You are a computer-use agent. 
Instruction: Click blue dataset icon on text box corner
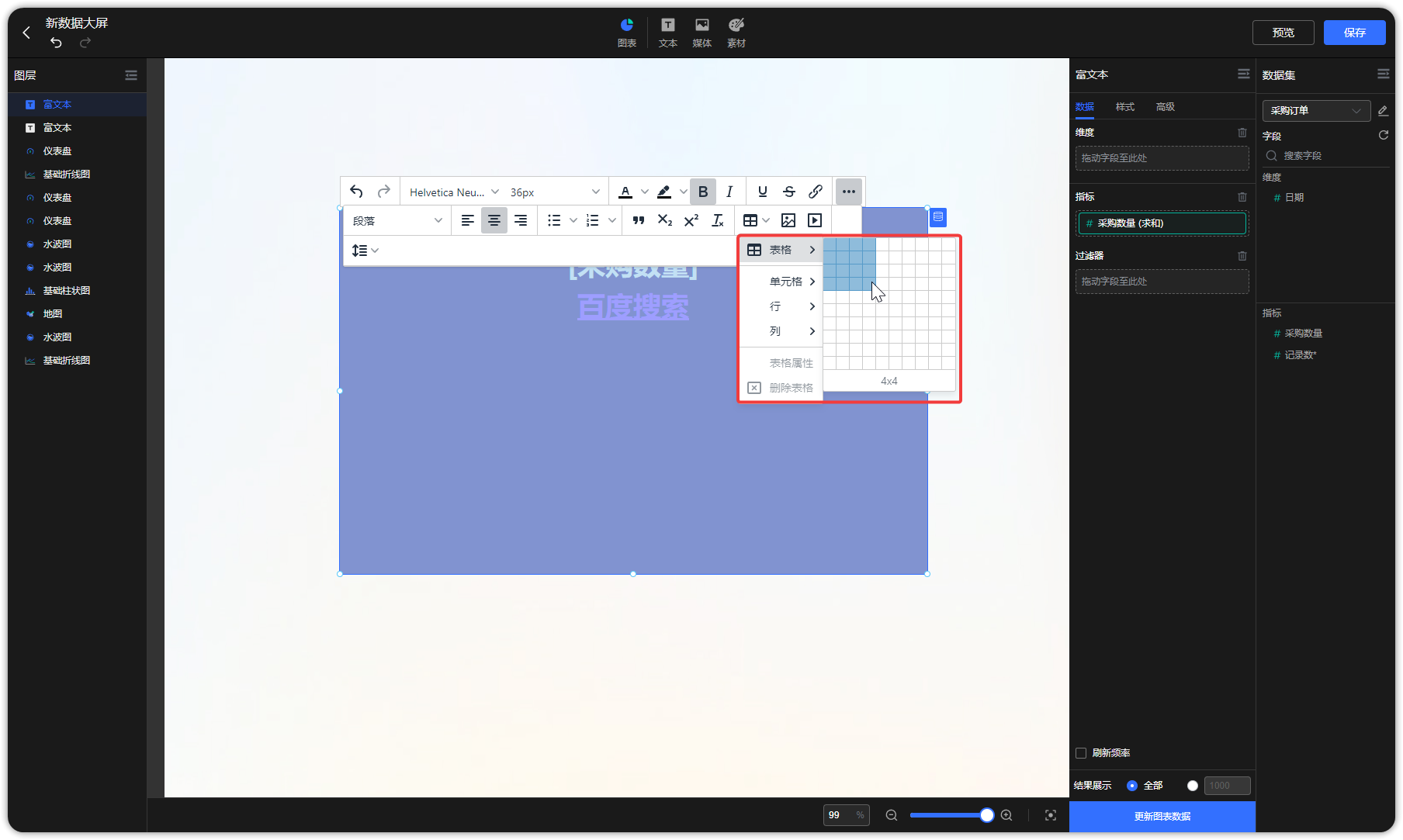pos(938,217)
